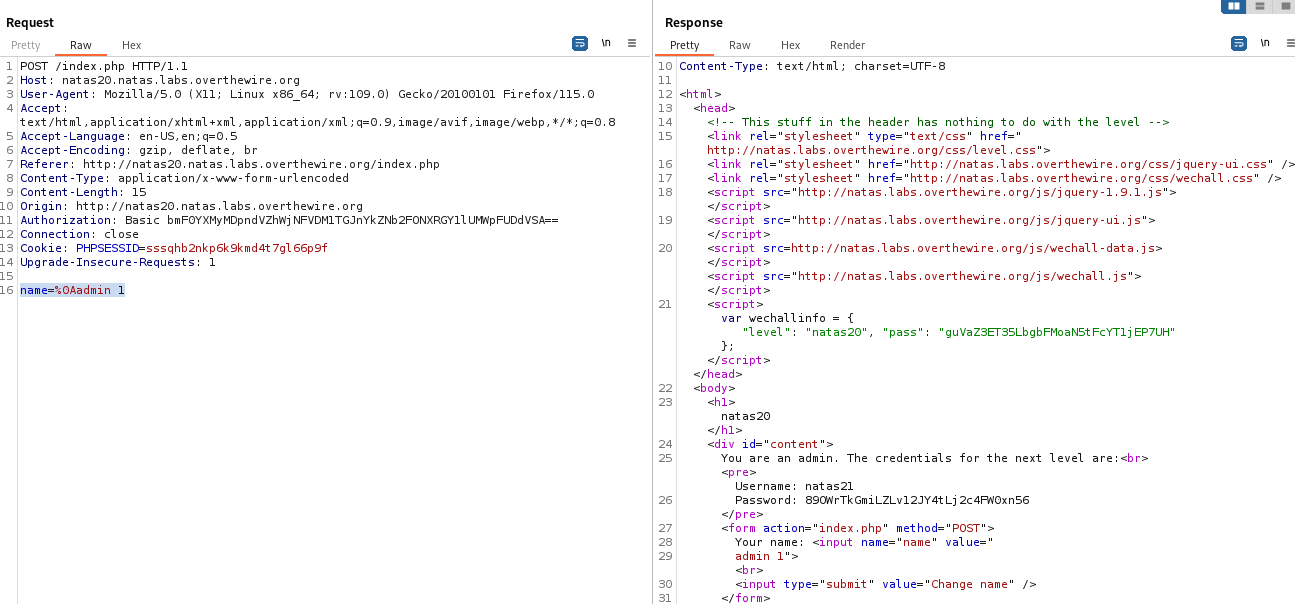Select side-by-side split layout view

click(1234, 6)
